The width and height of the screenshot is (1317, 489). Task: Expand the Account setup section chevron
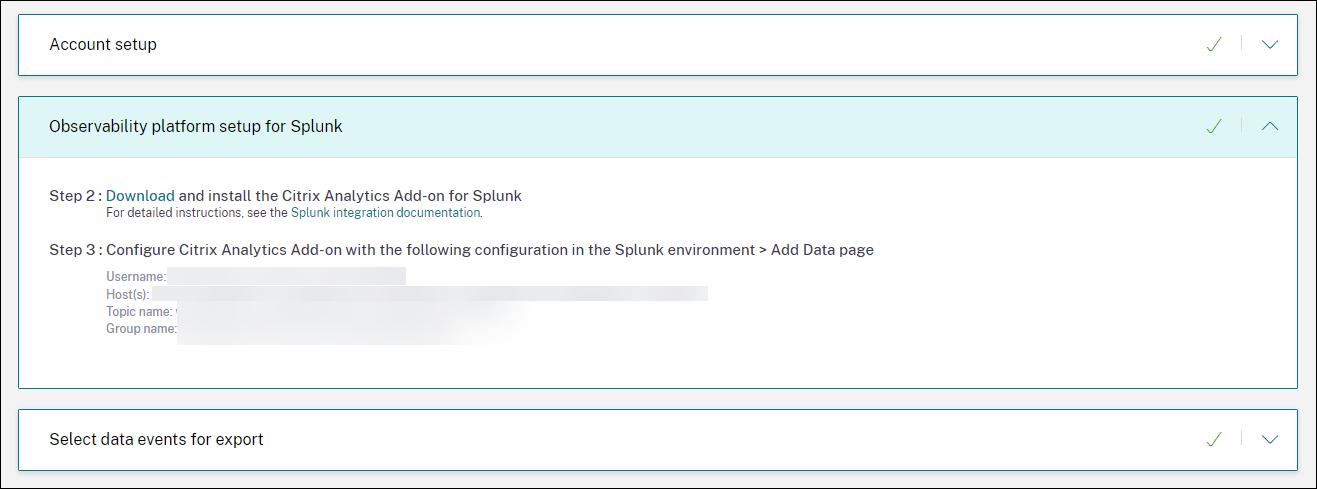pos(1270,44)
